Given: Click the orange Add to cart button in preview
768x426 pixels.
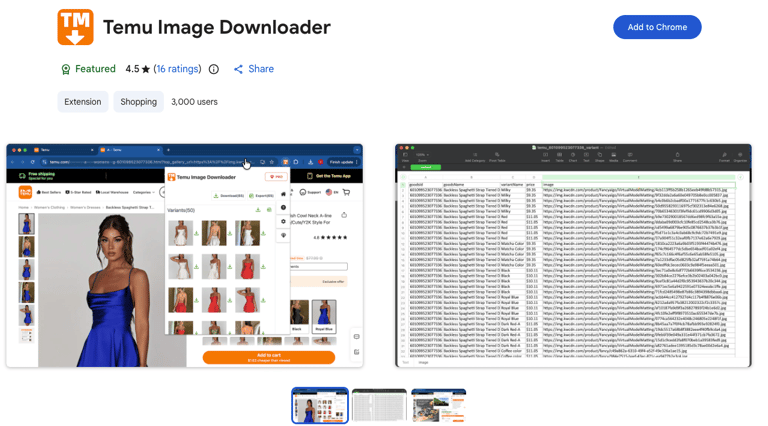Looking at the screenshot, I should click(x=269, y=357).
